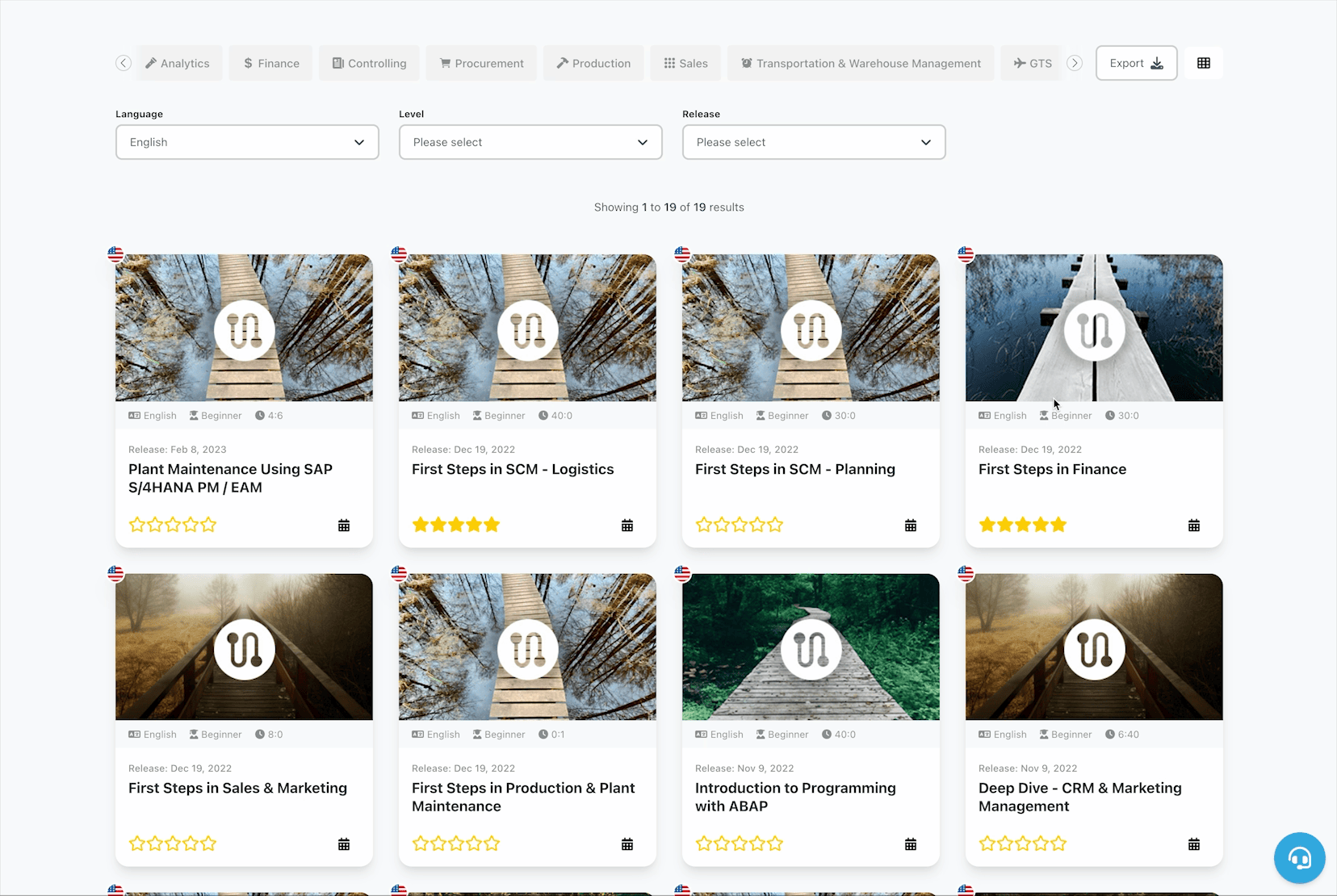Open Plant Maintenance Using SAP S/4HANA PM / EAM title

[230, 479]
